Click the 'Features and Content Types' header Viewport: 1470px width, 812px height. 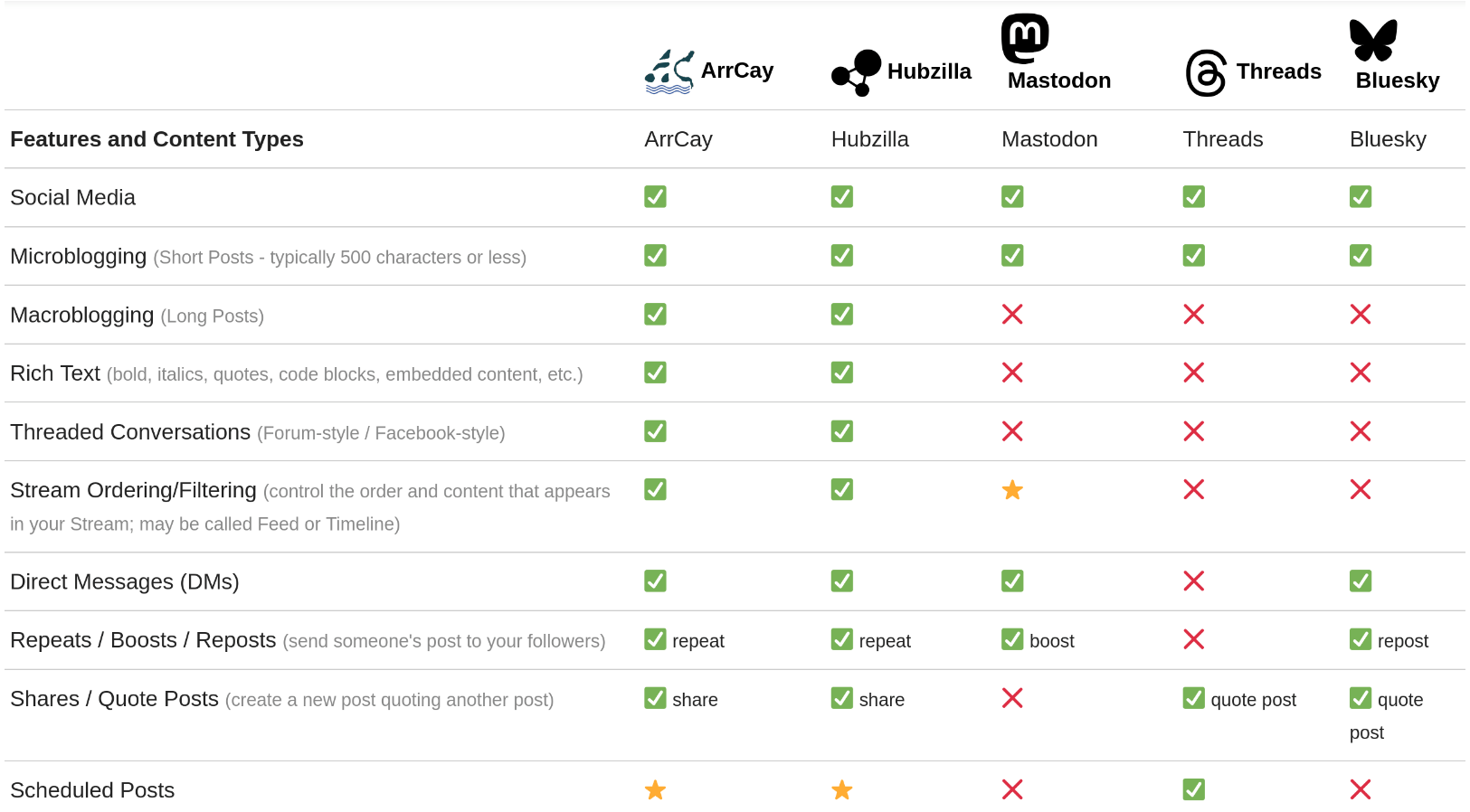(156, 139)
